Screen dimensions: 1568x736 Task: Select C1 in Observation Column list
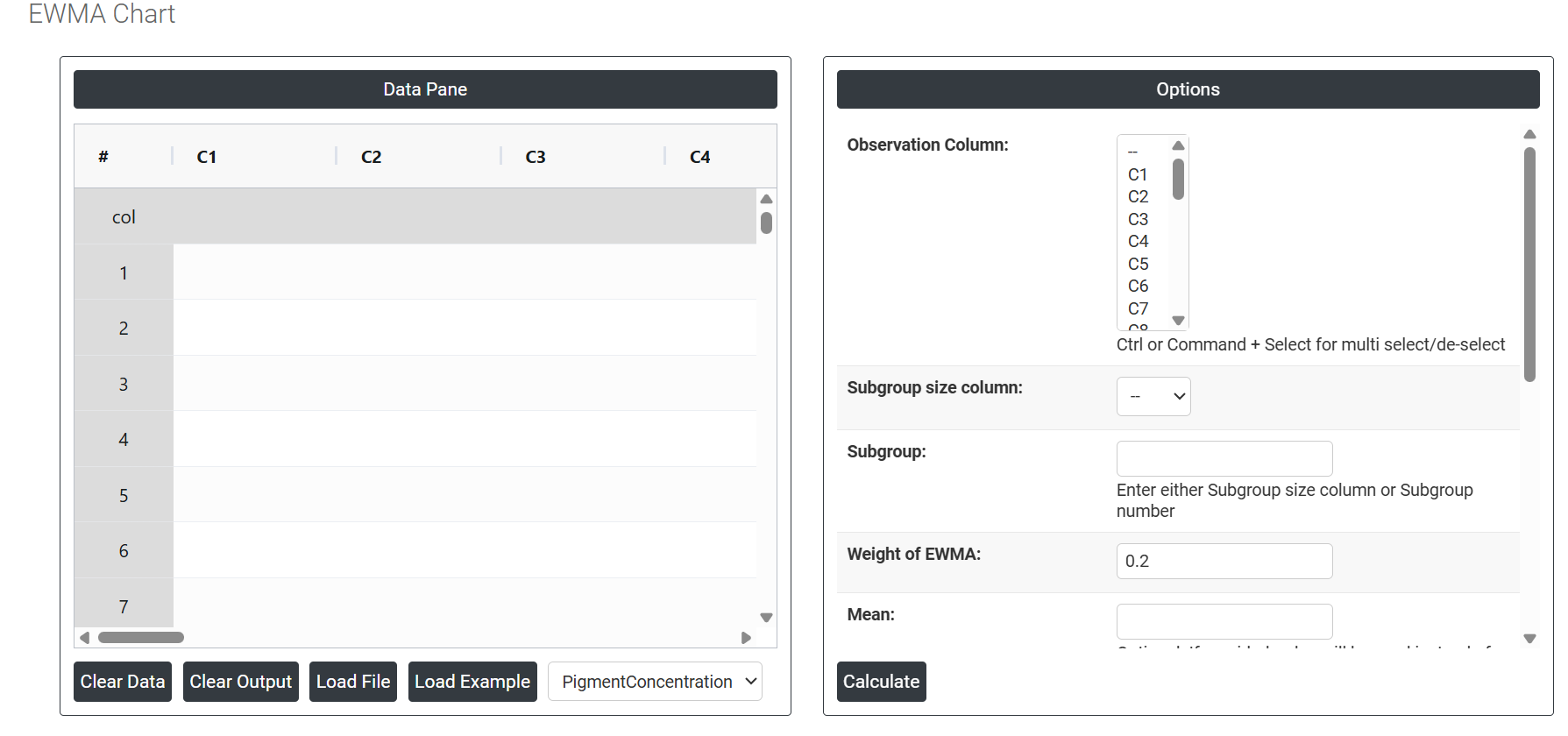point(1138,175)
